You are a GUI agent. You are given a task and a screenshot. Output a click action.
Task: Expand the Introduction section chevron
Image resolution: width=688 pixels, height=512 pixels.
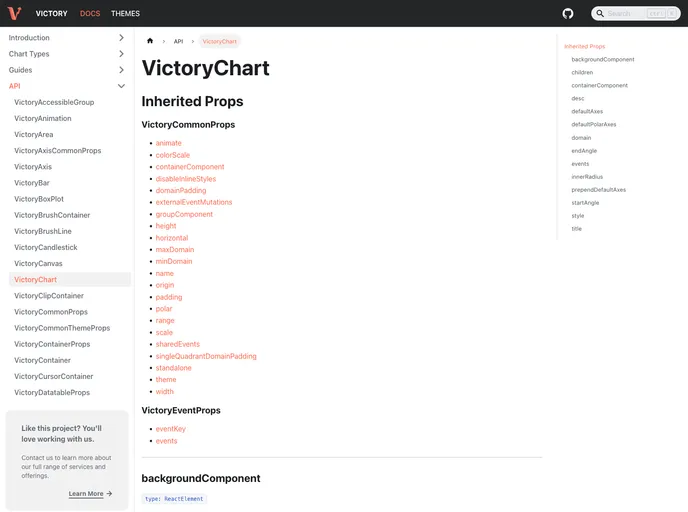[x=122, y=38]
